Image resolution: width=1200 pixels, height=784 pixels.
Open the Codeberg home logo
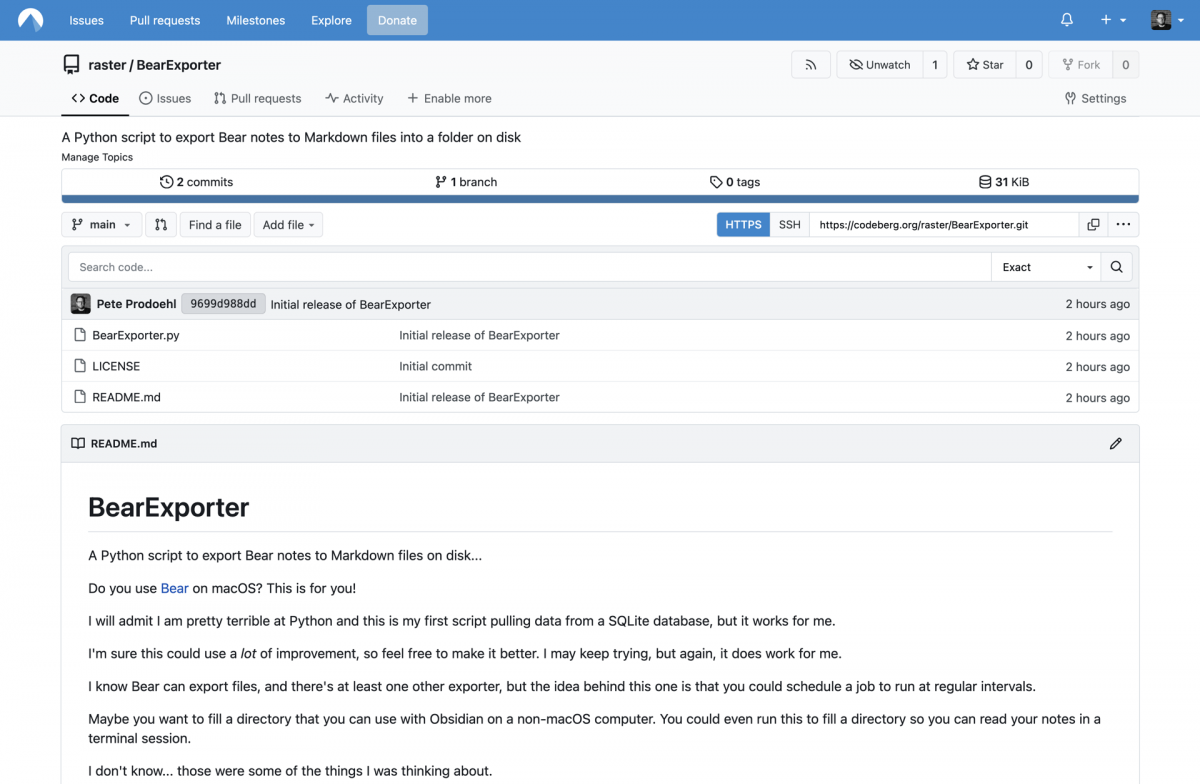(30, 20)
